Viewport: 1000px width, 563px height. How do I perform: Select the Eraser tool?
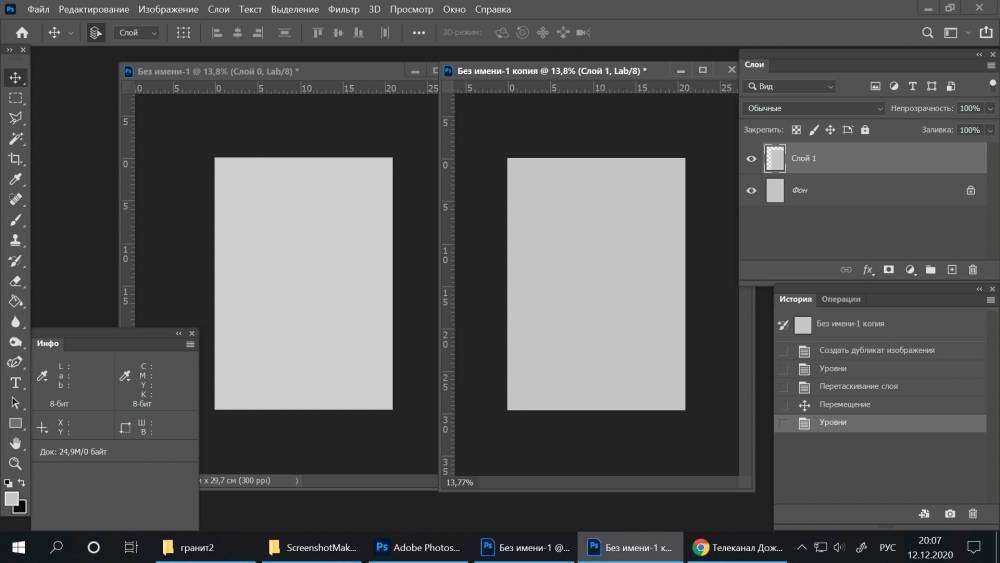(16, 281)
